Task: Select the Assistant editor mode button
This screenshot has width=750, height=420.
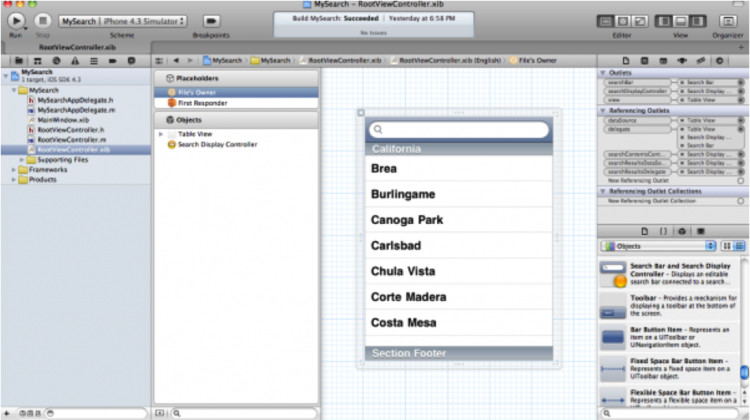Action: tap(623, 22)
